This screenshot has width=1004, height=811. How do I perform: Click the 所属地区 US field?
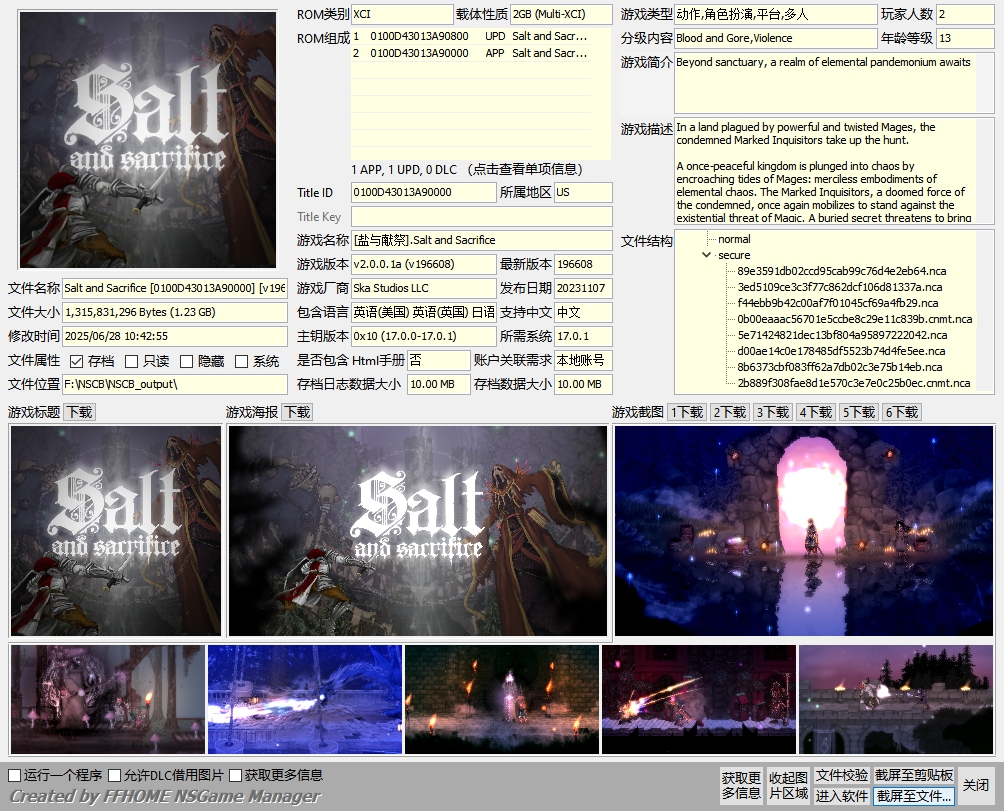tap(583, 192)
